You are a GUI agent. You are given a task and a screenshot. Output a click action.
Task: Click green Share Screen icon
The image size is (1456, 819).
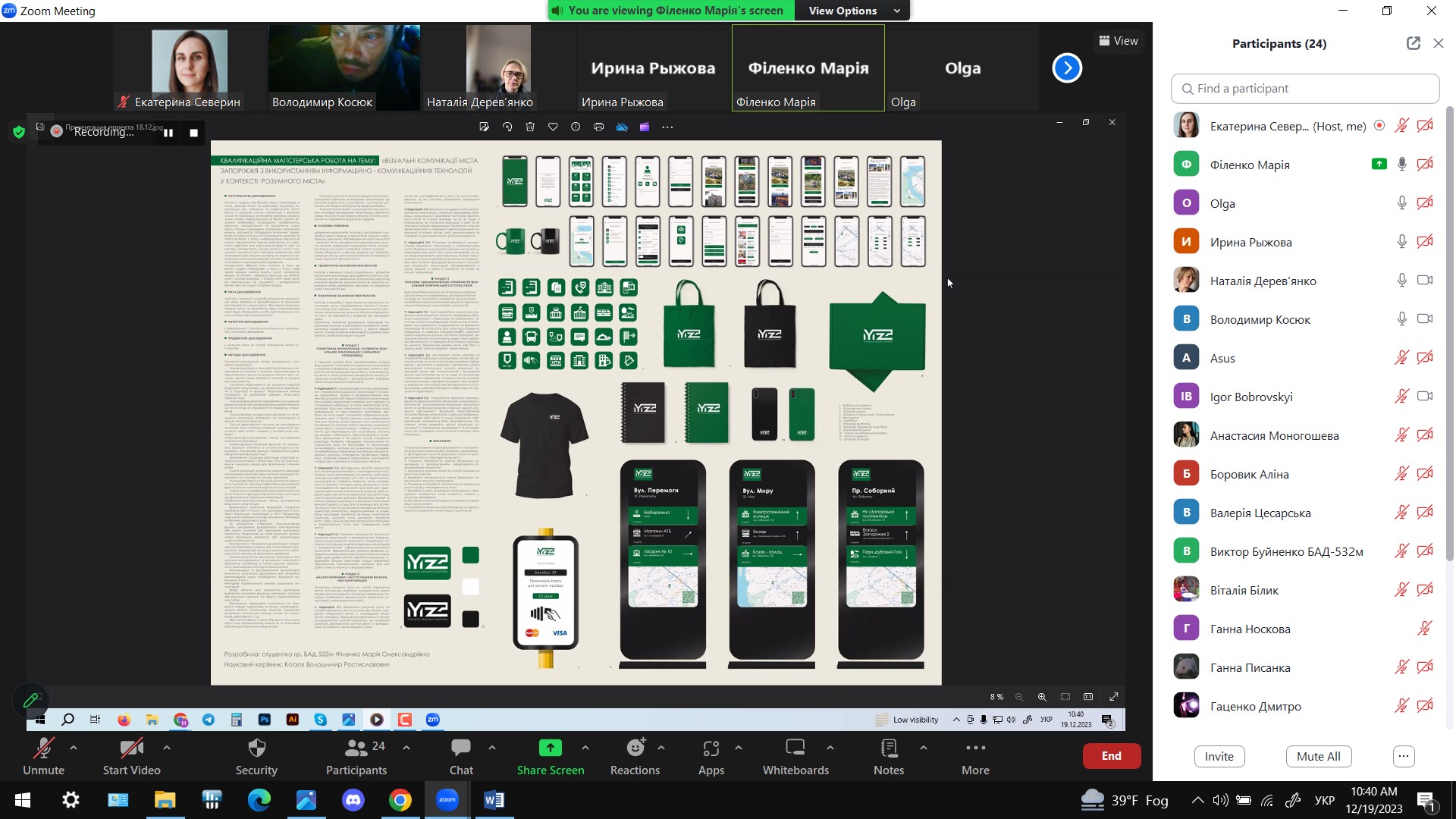550,748
